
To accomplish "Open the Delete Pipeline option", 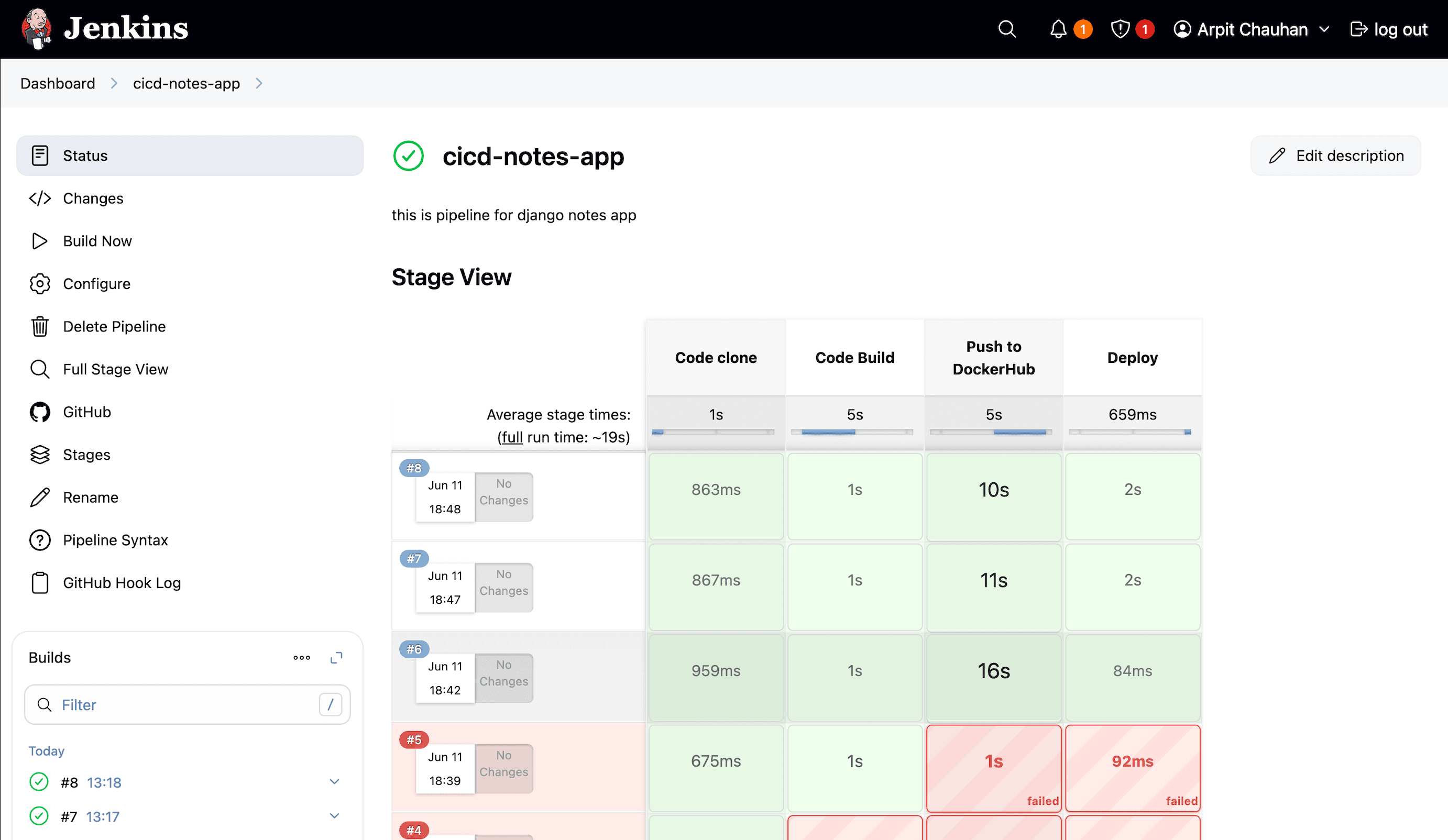I will tap(114, 326).
